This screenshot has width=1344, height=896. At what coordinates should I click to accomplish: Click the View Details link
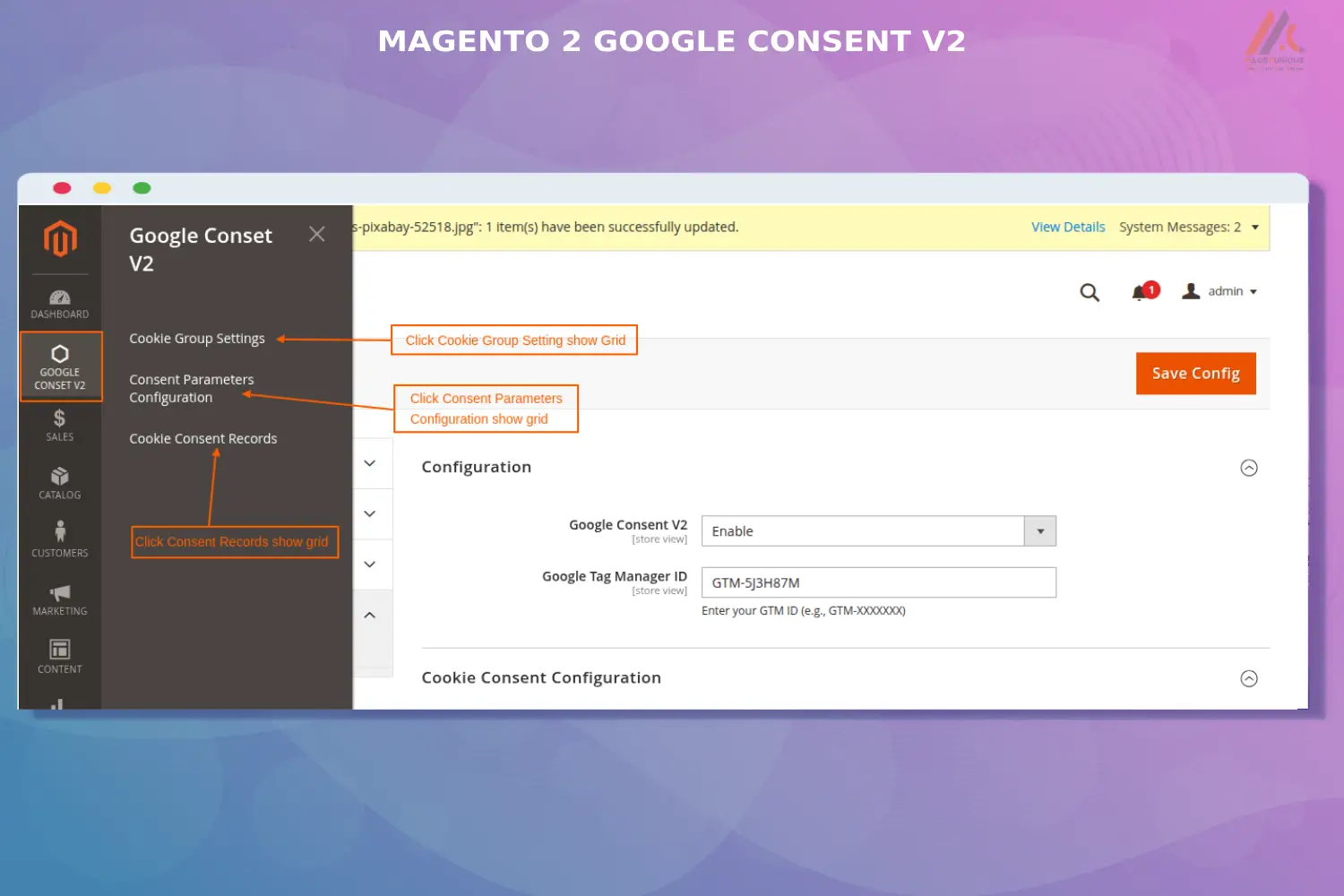click(1068, 227)
